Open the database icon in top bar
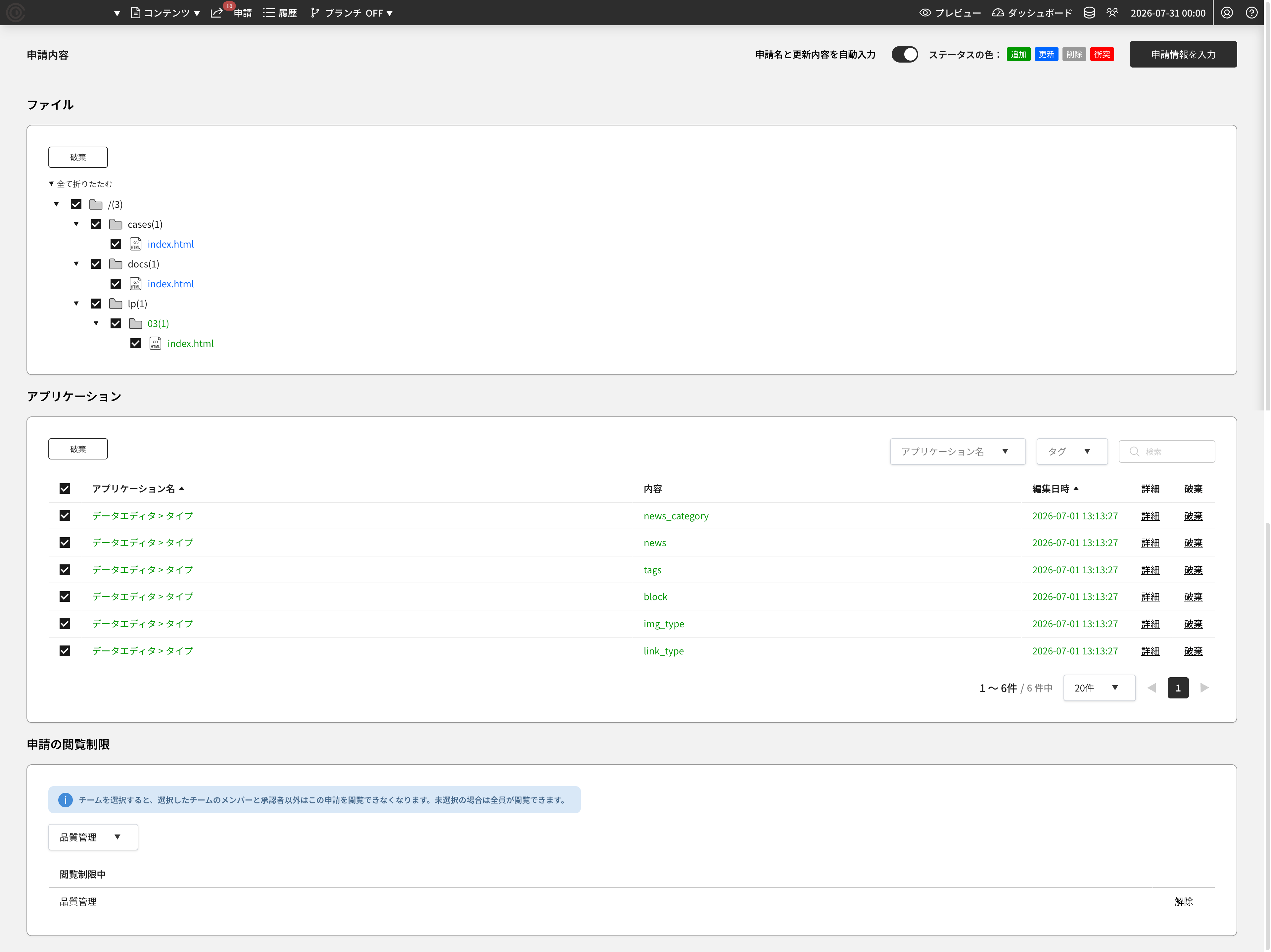 1089,13
